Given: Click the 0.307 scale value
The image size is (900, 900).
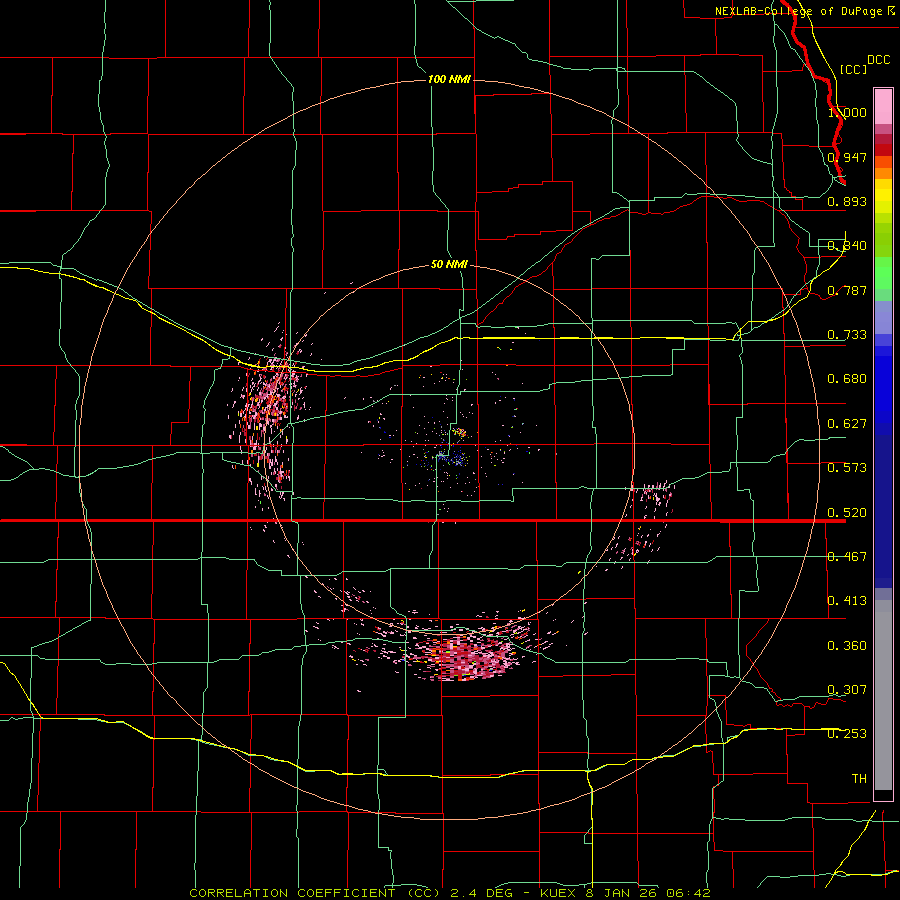Looking at the screenshot, I should [x=847, y=690].
